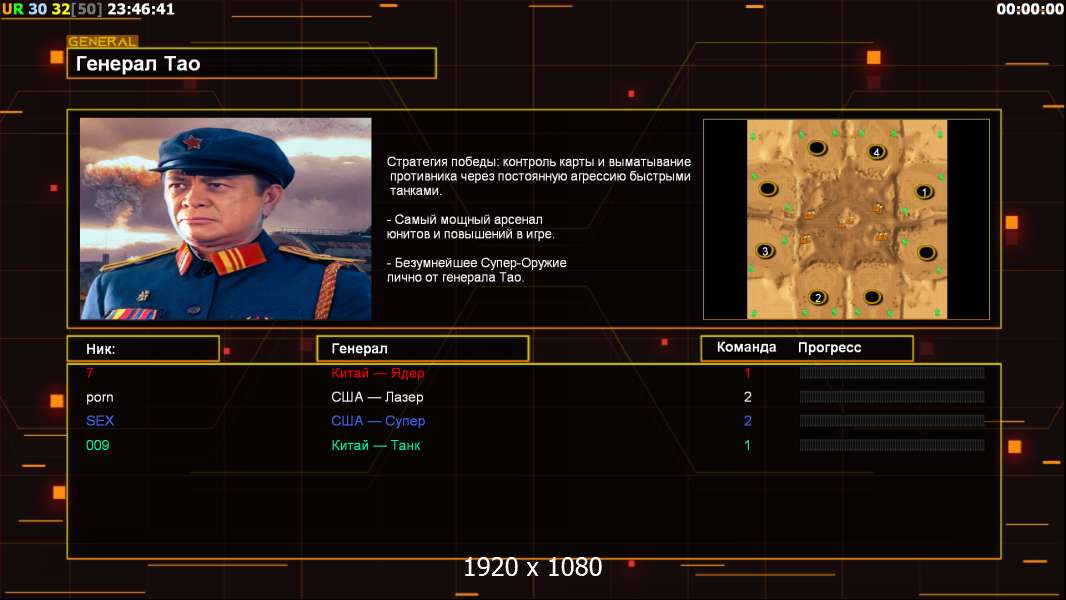Screen dimensions: 1066x600
Task: Select the blue player nickname SEX
Action: tap(100, 421)
